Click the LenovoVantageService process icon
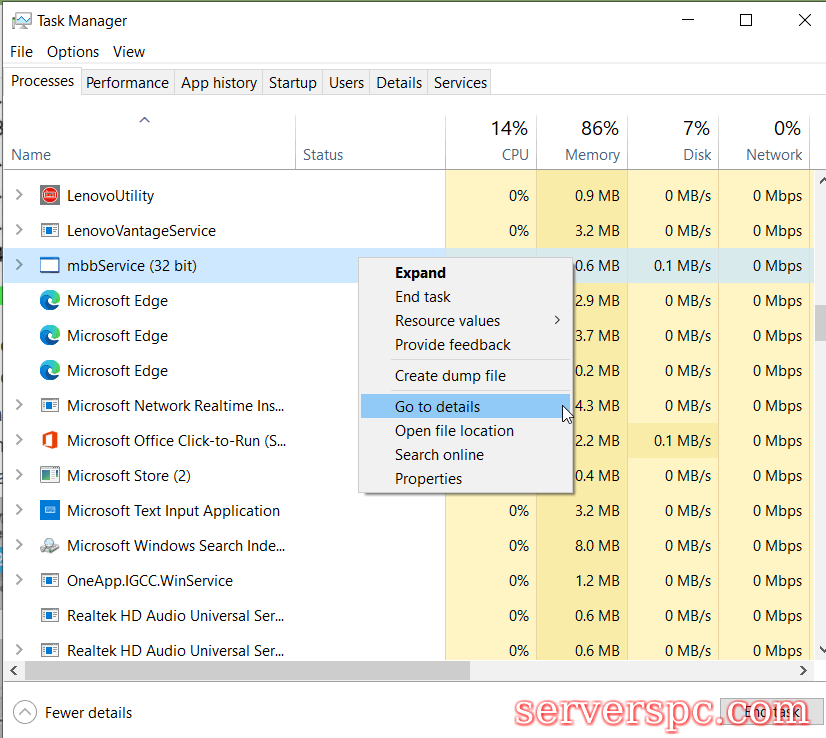 [50, 231]
